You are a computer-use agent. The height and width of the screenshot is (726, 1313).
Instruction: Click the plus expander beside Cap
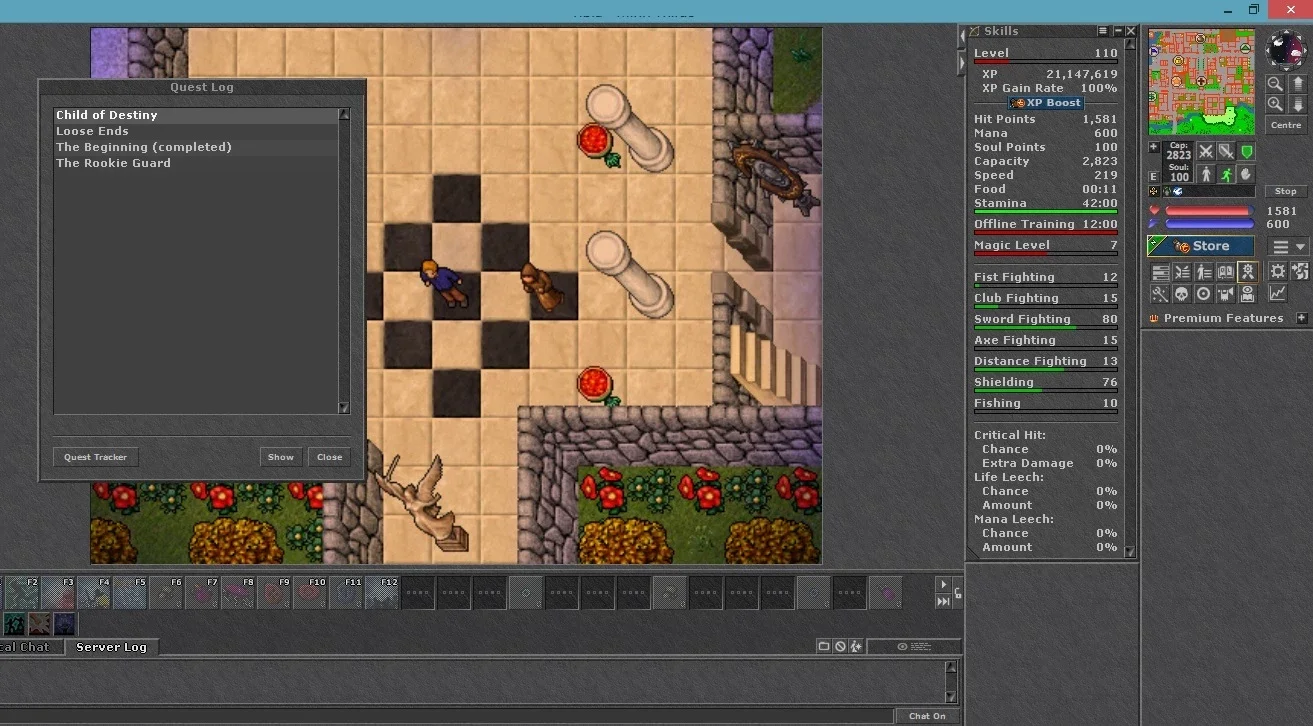click(x=1154, y=147)
